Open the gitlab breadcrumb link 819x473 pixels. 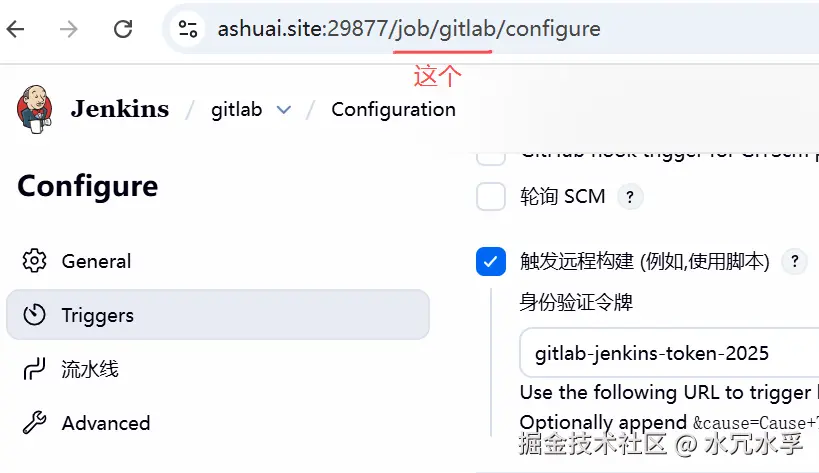[236, 110]
